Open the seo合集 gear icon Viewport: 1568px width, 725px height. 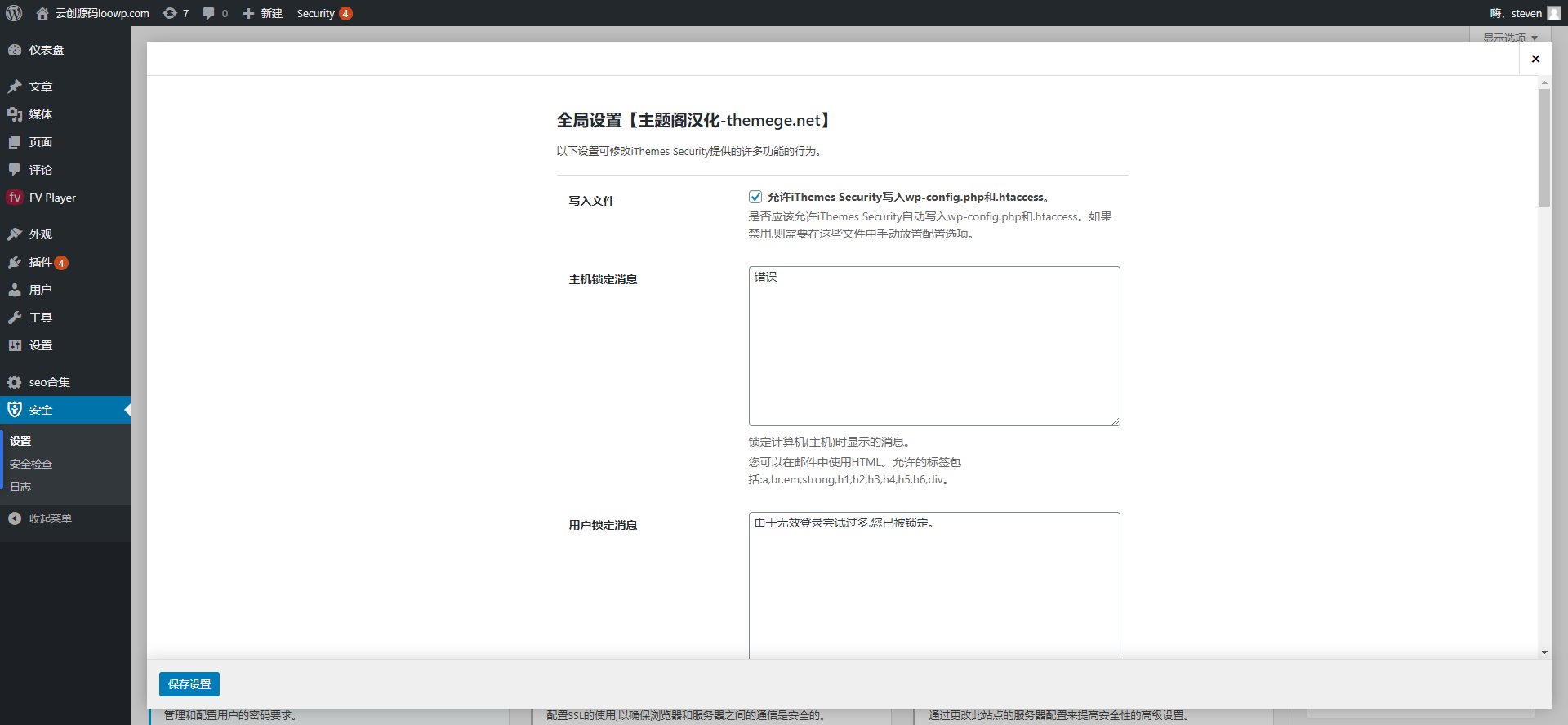click(15, 382)
